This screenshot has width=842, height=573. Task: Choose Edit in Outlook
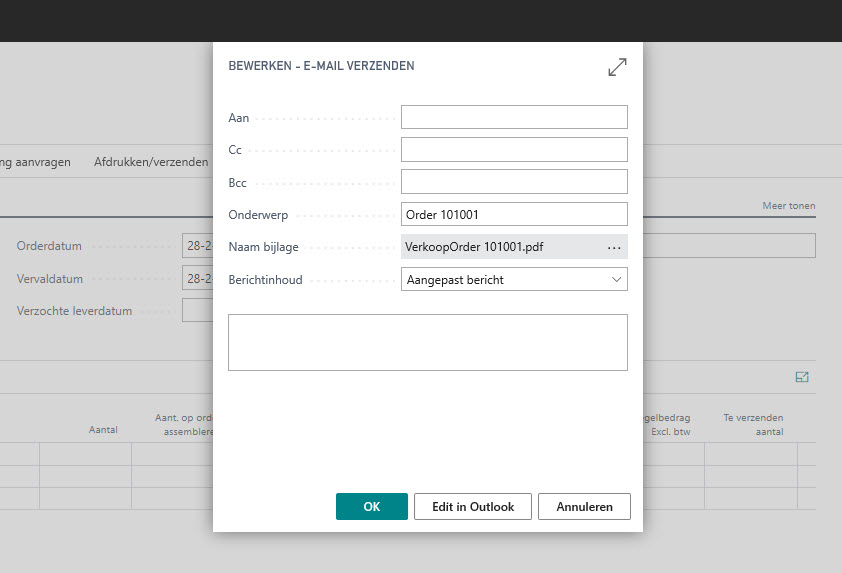[x=473, y=507]
